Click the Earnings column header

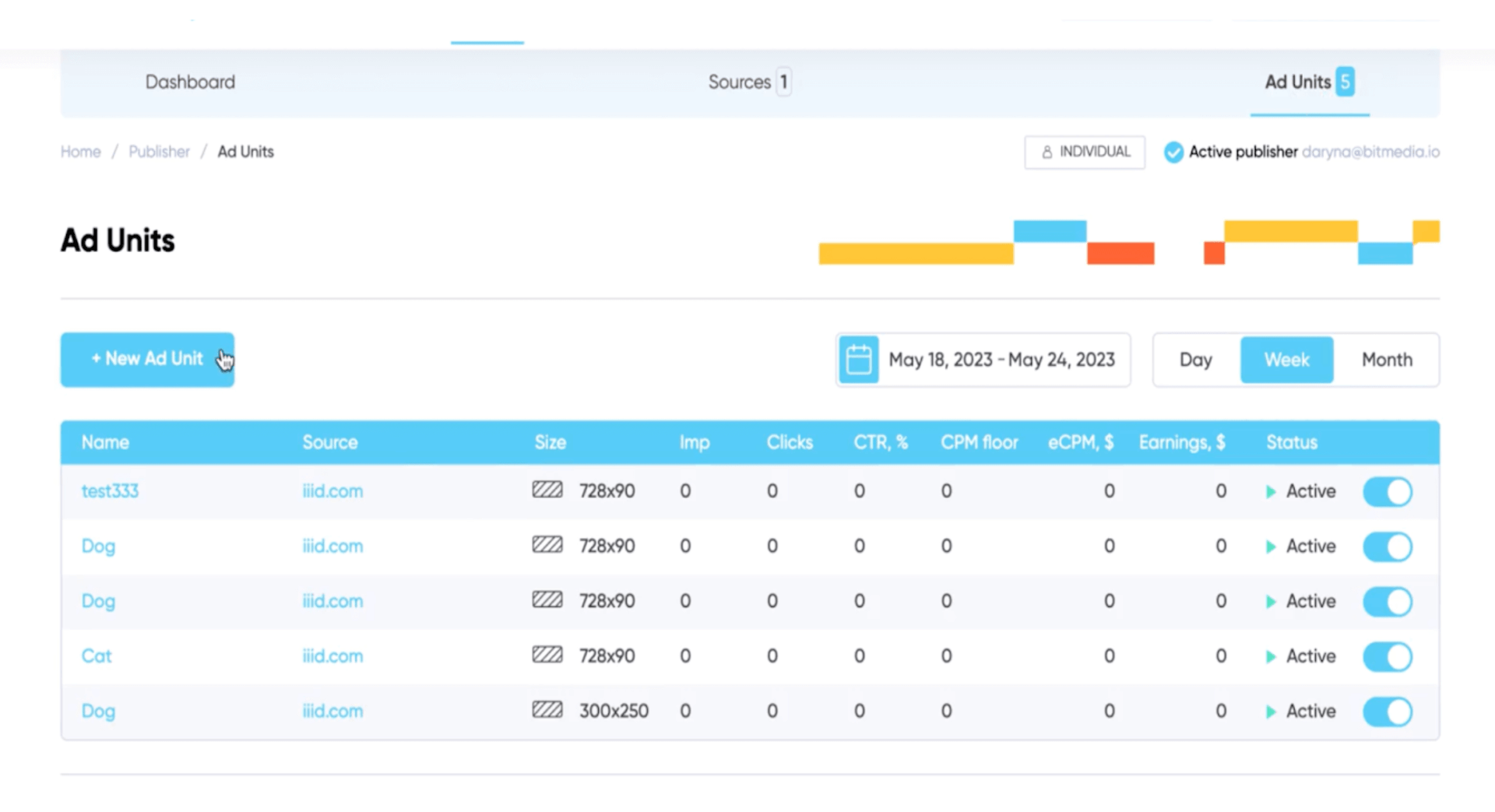1181,442
